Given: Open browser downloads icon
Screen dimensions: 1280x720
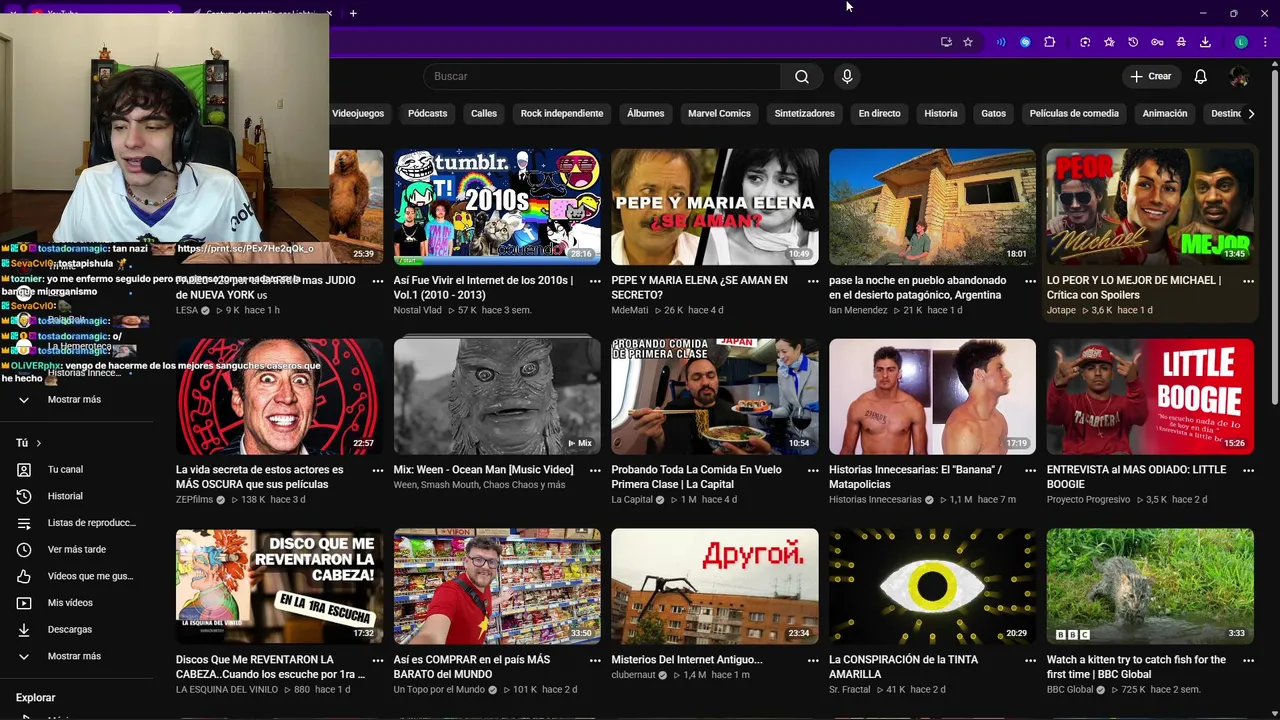Looking at the screenshot, I should click(x=1205, y=42).
